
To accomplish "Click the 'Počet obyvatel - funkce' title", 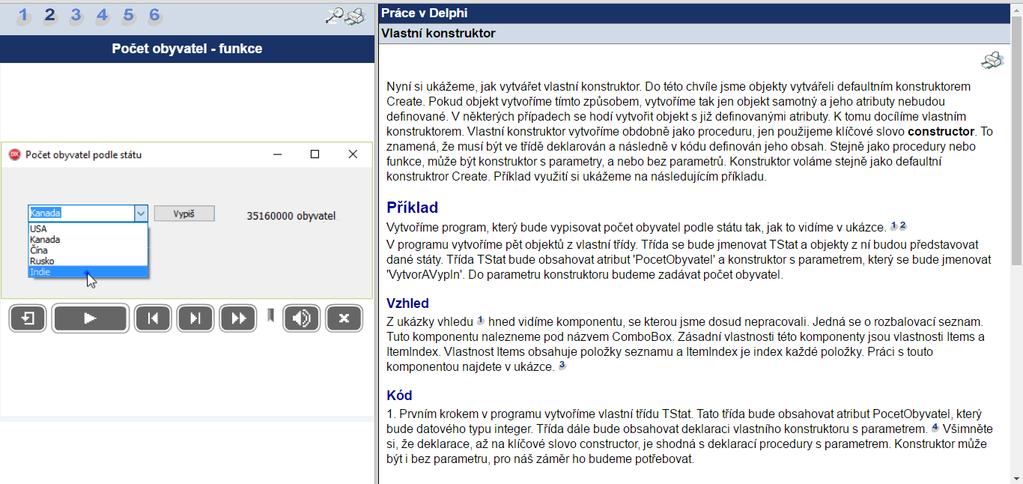I will click(x=187, y=49).
